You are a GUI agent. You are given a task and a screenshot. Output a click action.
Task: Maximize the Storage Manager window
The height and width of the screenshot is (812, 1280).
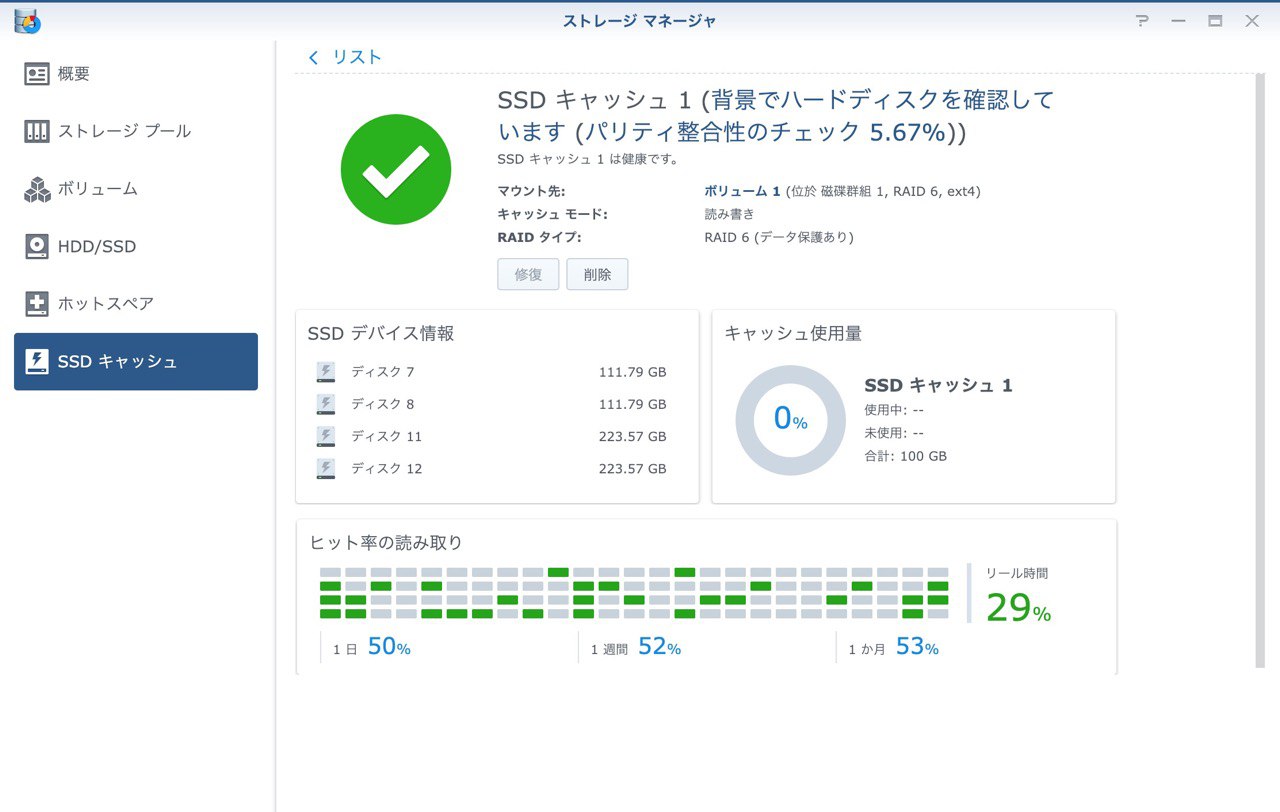pyautogui.click(x=1215, y=20)
